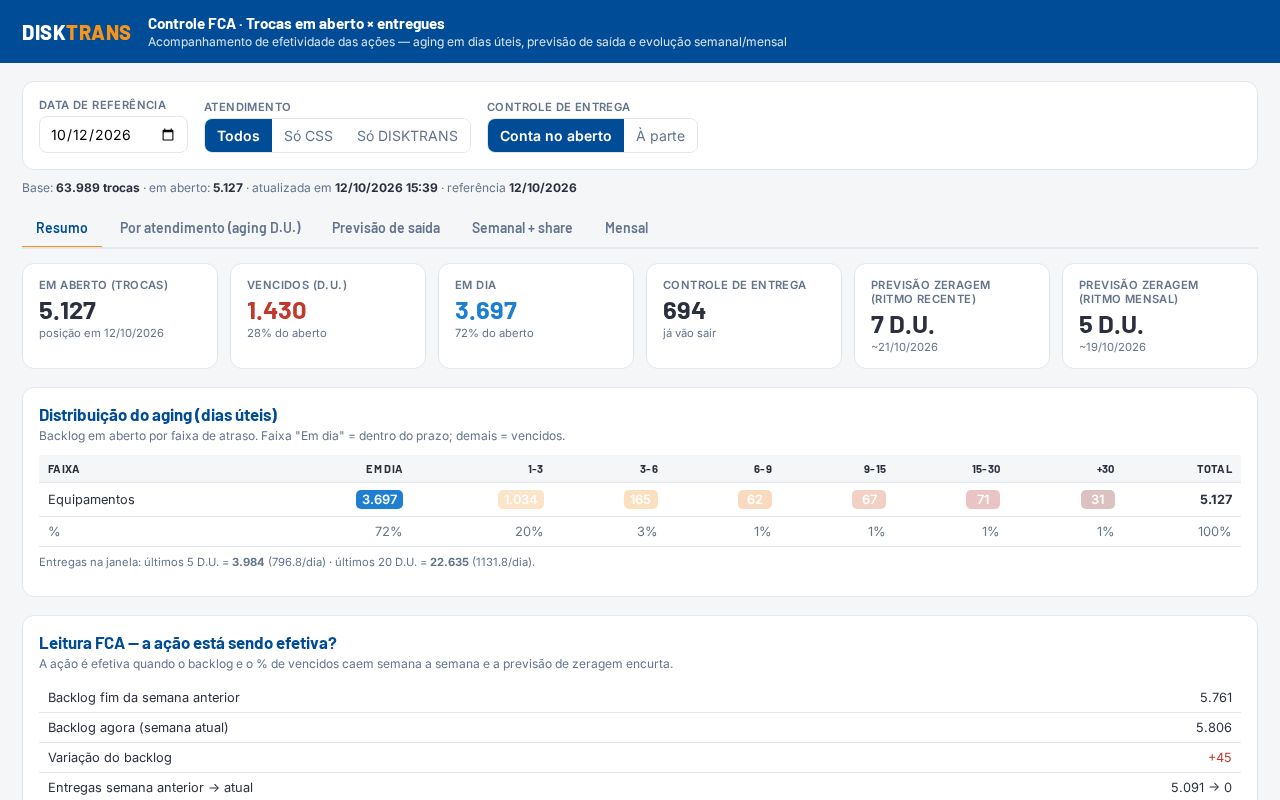The height and width of the screenshot is (800, 1280).
Task: Click the Data de referência date field
Action: pos(113,135)
